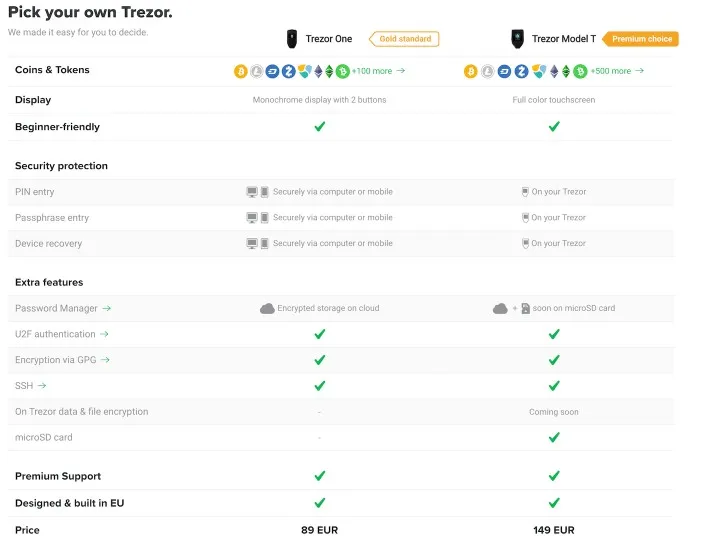Click the Zcash coin icon under Trezor Model T
This screenshot has width=701, height=536.
click(x=521, y=71)
